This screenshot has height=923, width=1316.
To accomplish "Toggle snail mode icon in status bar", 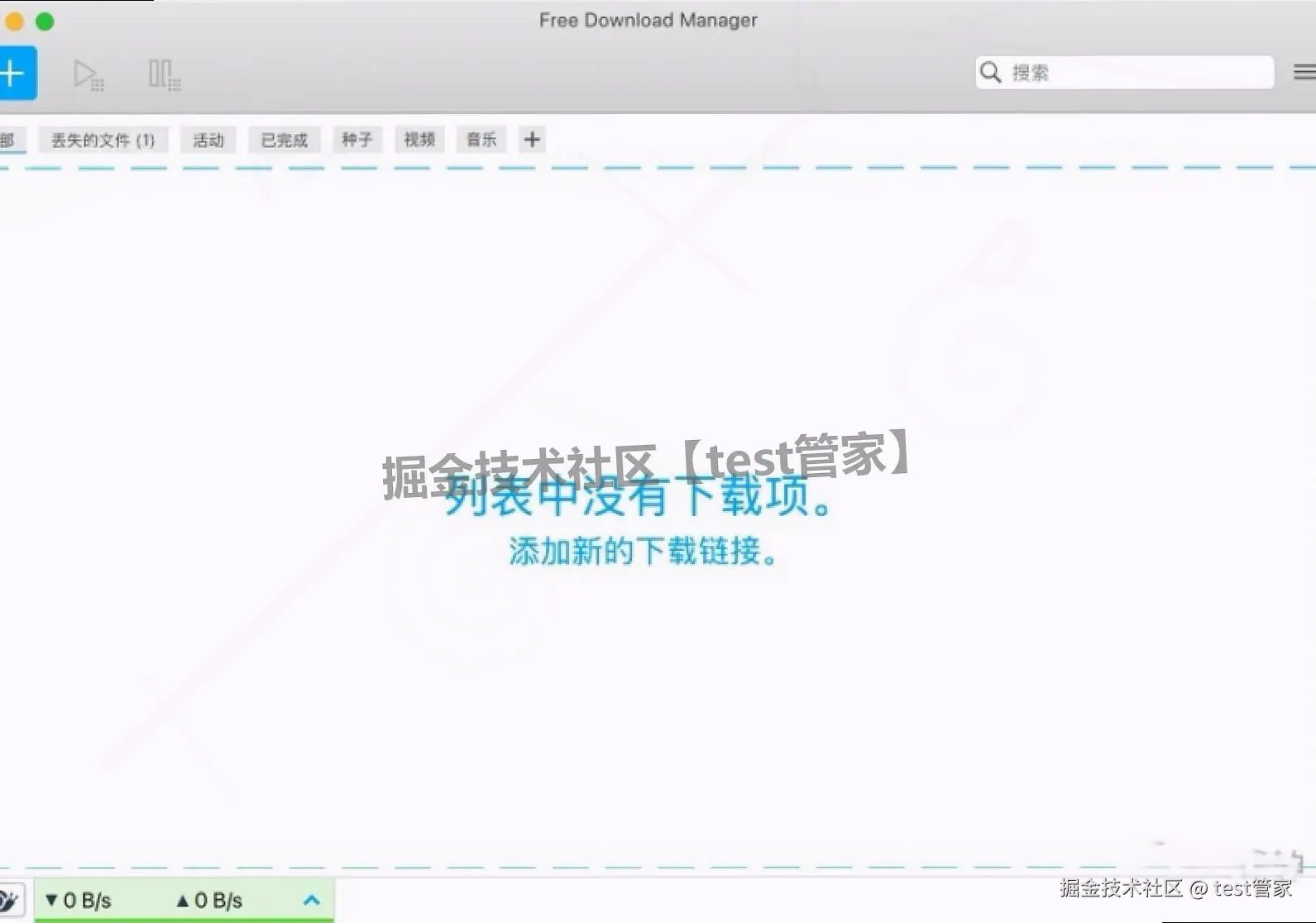I will click(x=10, y=900).
